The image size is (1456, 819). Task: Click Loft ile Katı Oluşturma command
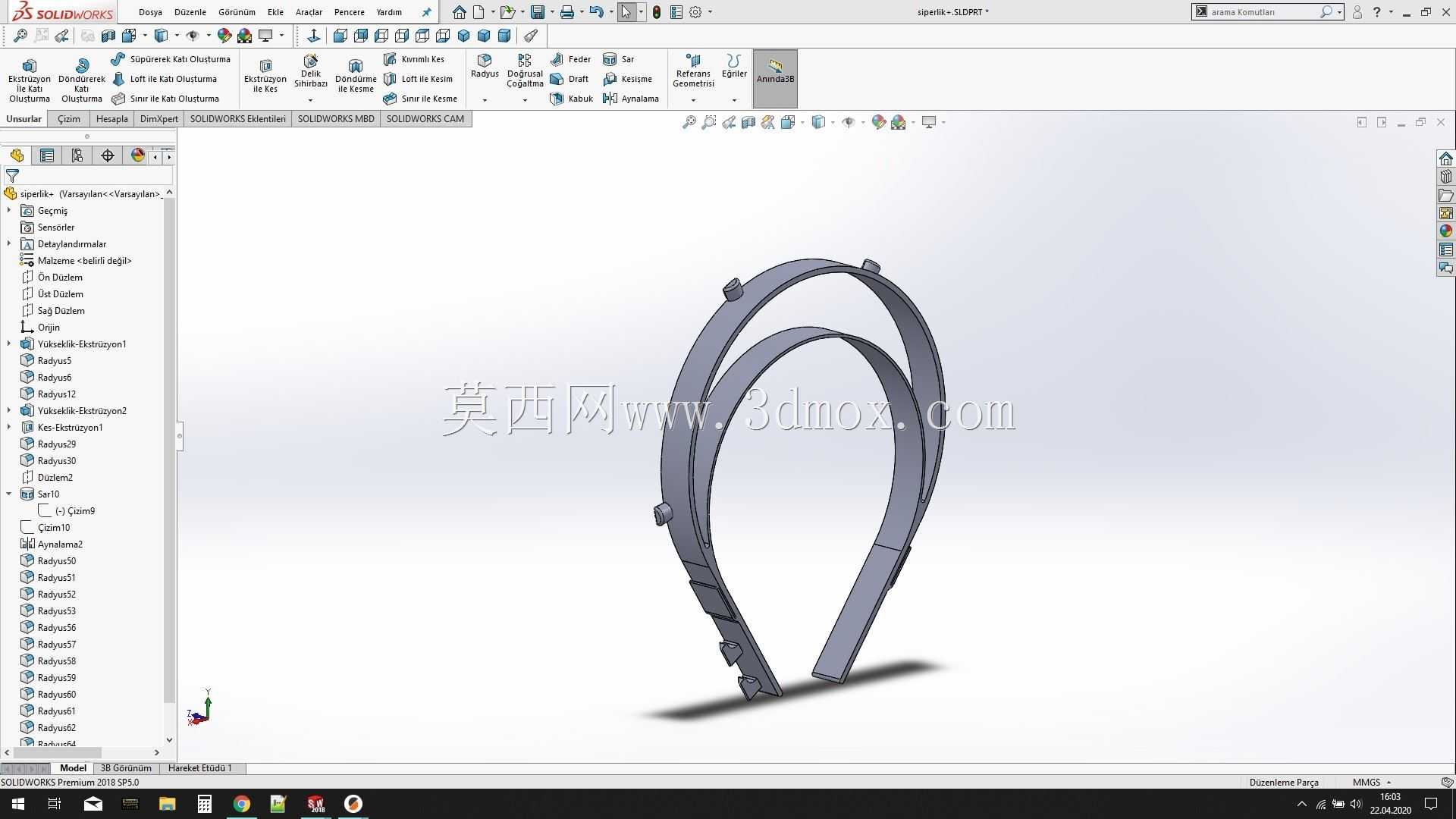165,79
